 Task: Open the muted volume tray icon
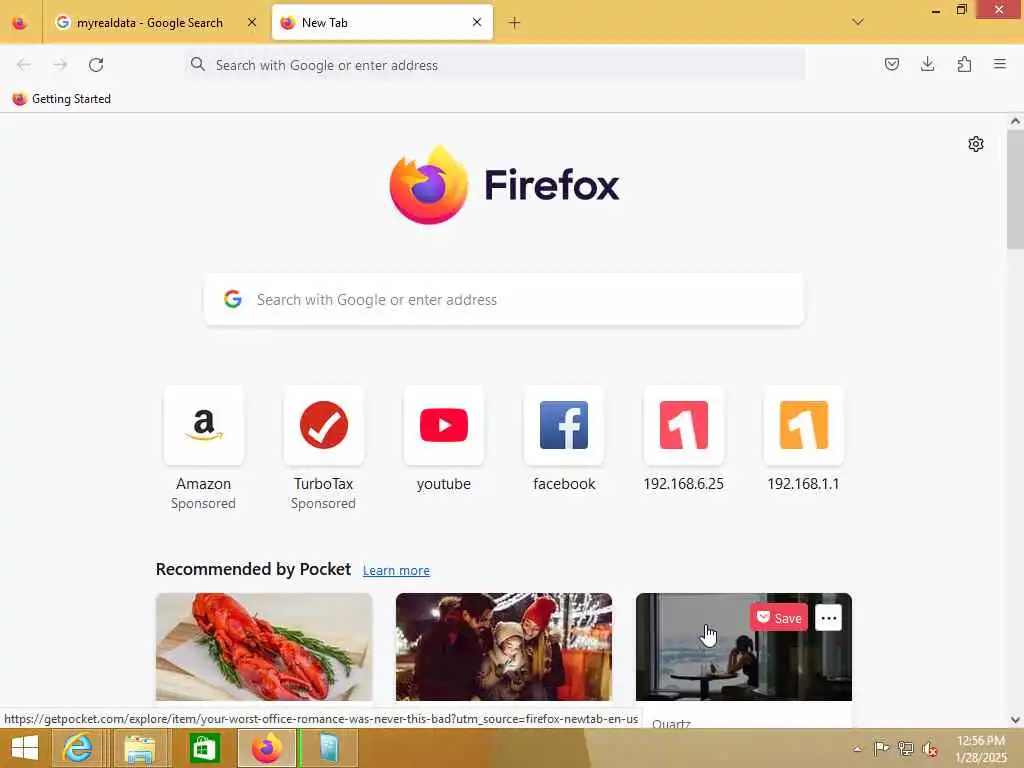[x=929, y=749]
